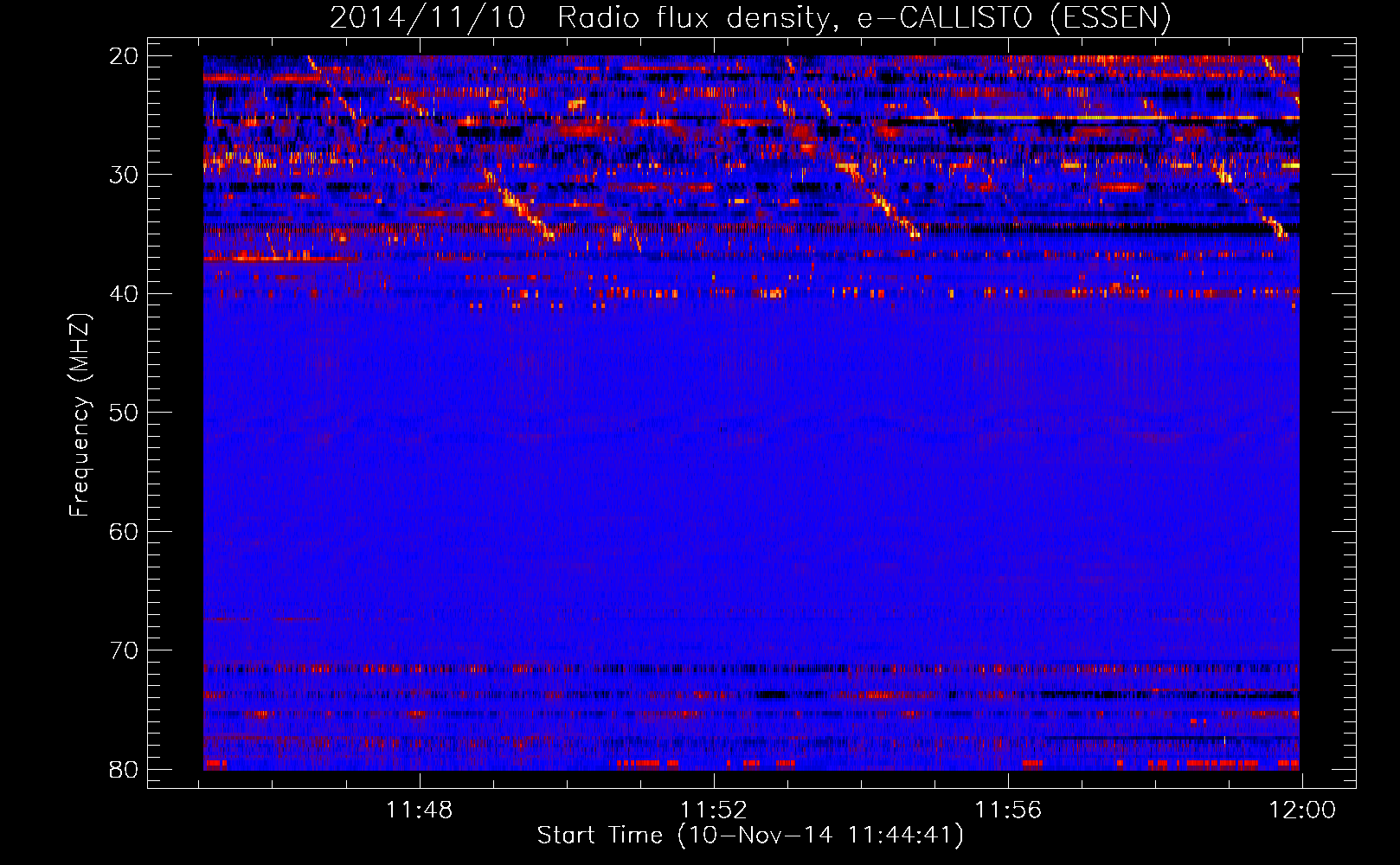Click the 11:56 time tick label

pos(1008,810)
